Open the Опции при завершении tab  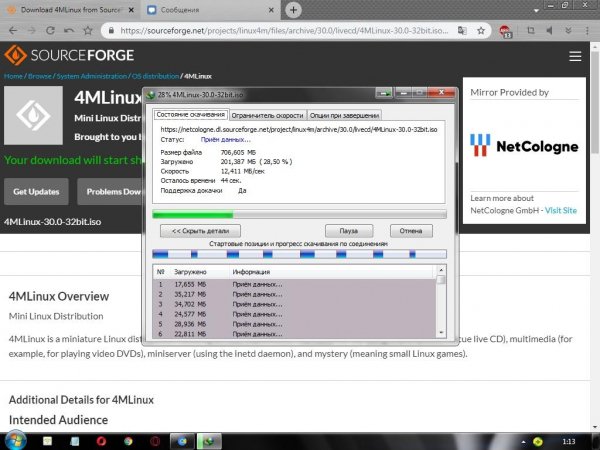[x=344, y=115]
